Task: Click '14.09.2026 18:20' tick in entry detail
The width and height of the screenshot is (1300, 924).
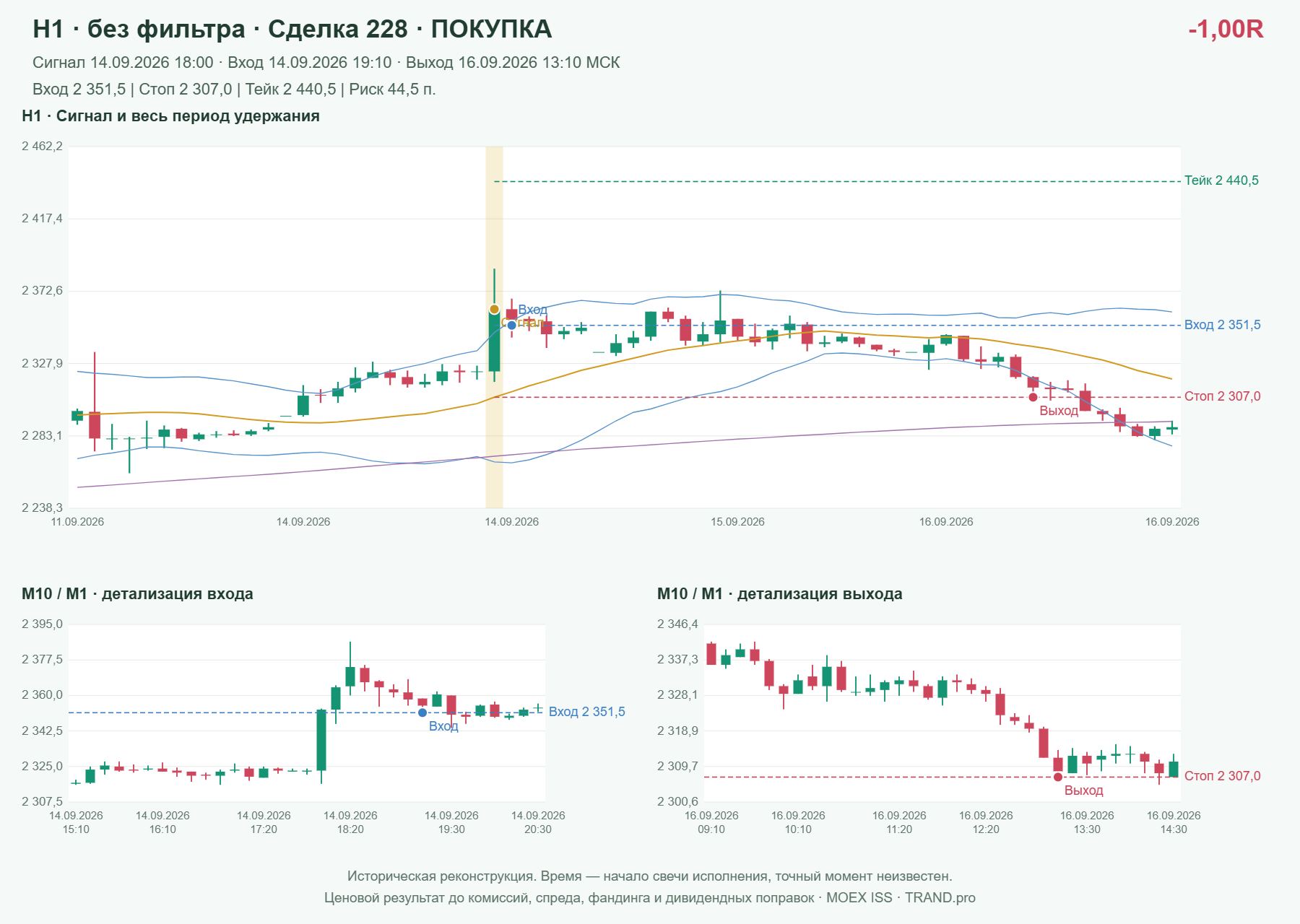Action: (350, 822)
